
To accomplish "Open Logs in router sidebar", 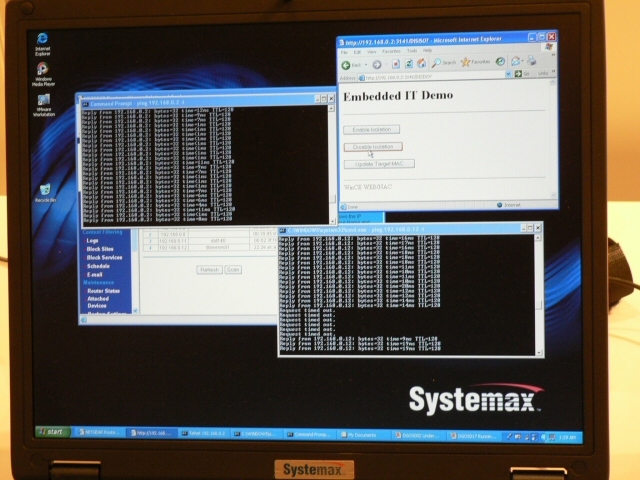I will 92,241.
